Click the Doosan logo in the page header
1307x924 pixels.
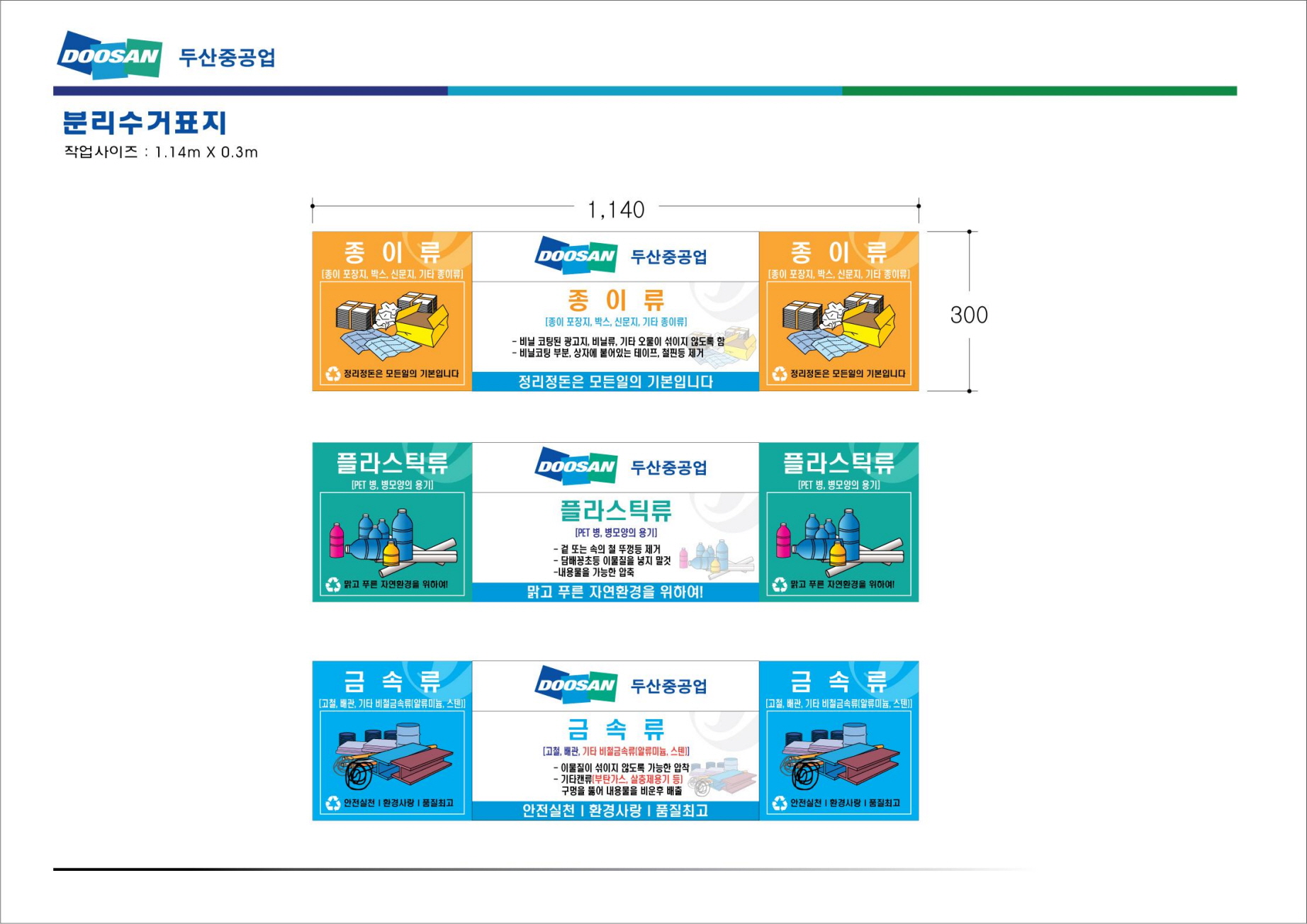coord(110,55)
